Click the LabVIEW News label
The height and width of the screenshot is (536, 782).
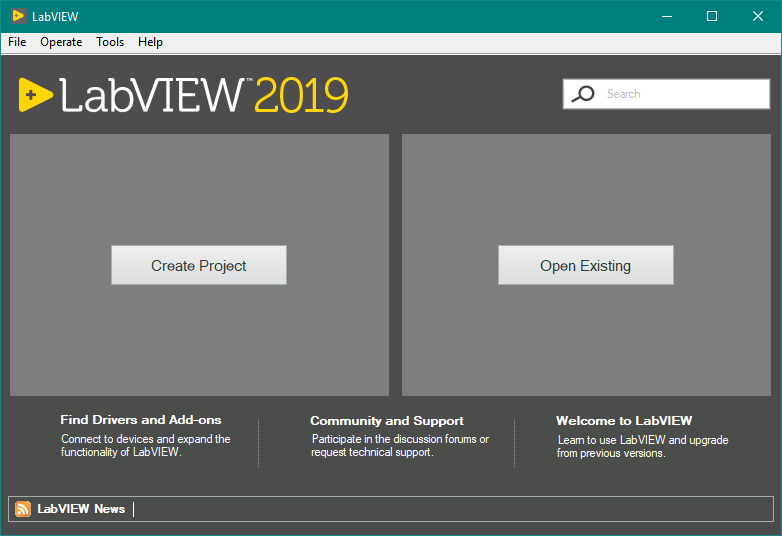click(x=81, y=509)
